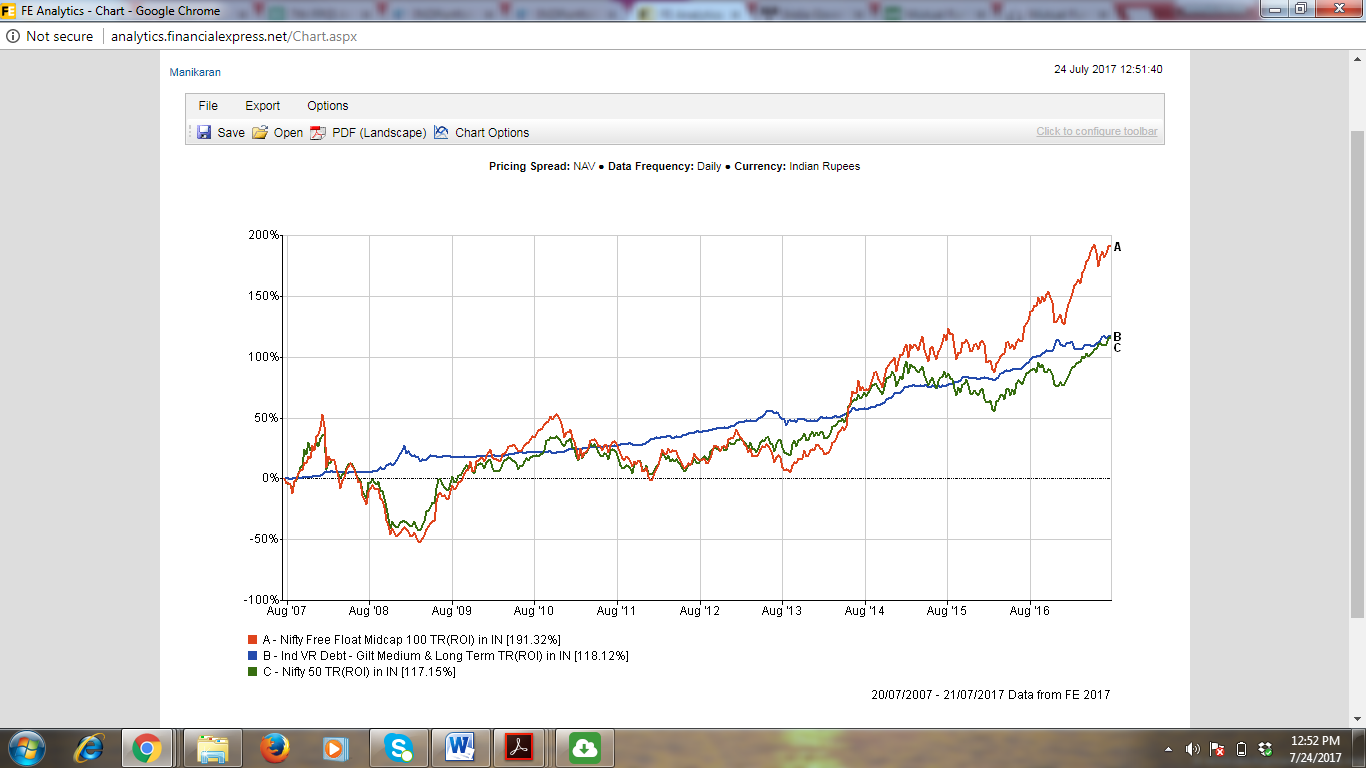Open the green cloud download app in taskbar
The width and height of the screenshot is (1366, 768).
click(584, 748)
